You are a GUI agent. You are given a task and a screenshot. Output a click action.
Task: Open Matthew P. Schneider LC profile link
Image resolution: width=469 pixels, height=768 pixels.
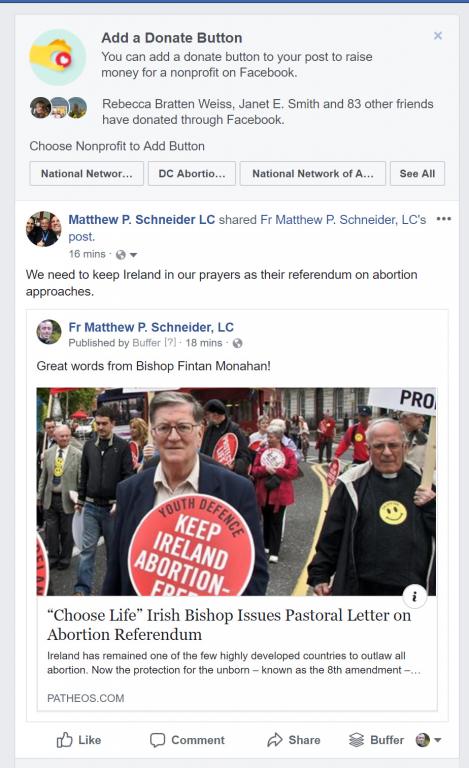pyautogui.click(x=141, y=219)
